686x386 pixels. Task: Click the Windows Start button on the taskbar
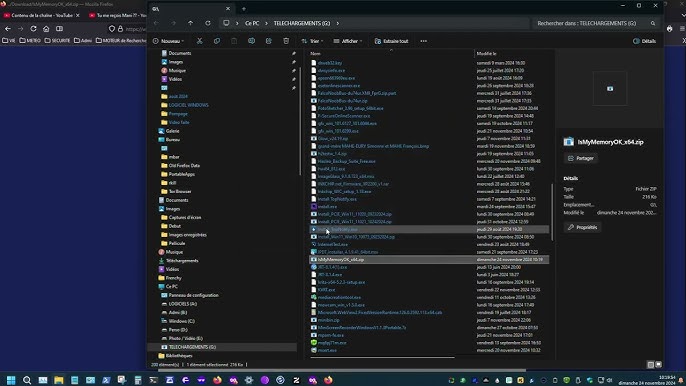point(11,380)
